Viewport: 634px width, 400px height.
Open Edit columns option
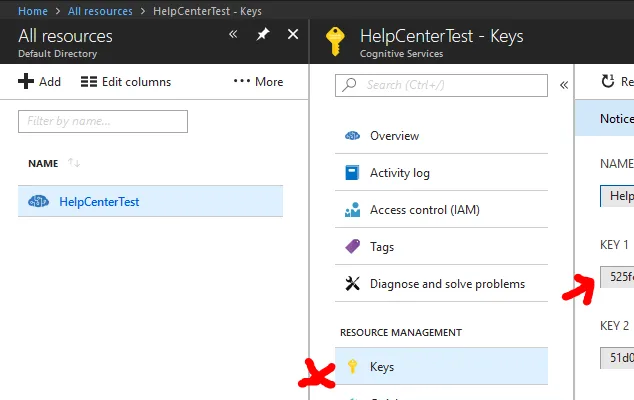tap(126, 81)
